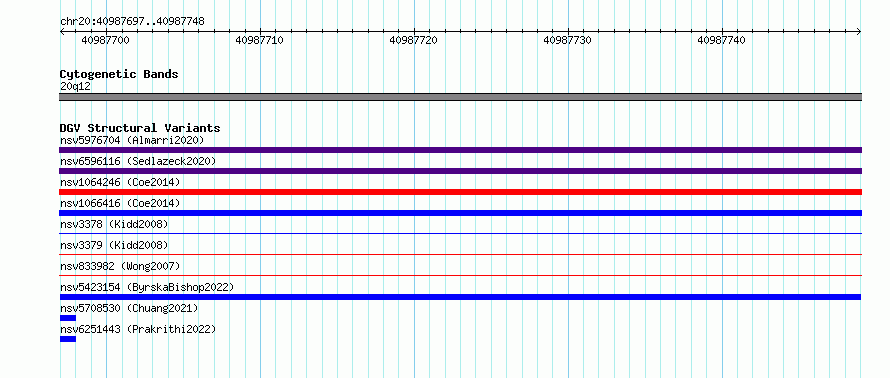Image resolution: width=890 pixels, height=378 pixels.
Task: Click nsv6251443 (Prakrithi2022) label
Action: pyautogui.click(x=138, y=329)
